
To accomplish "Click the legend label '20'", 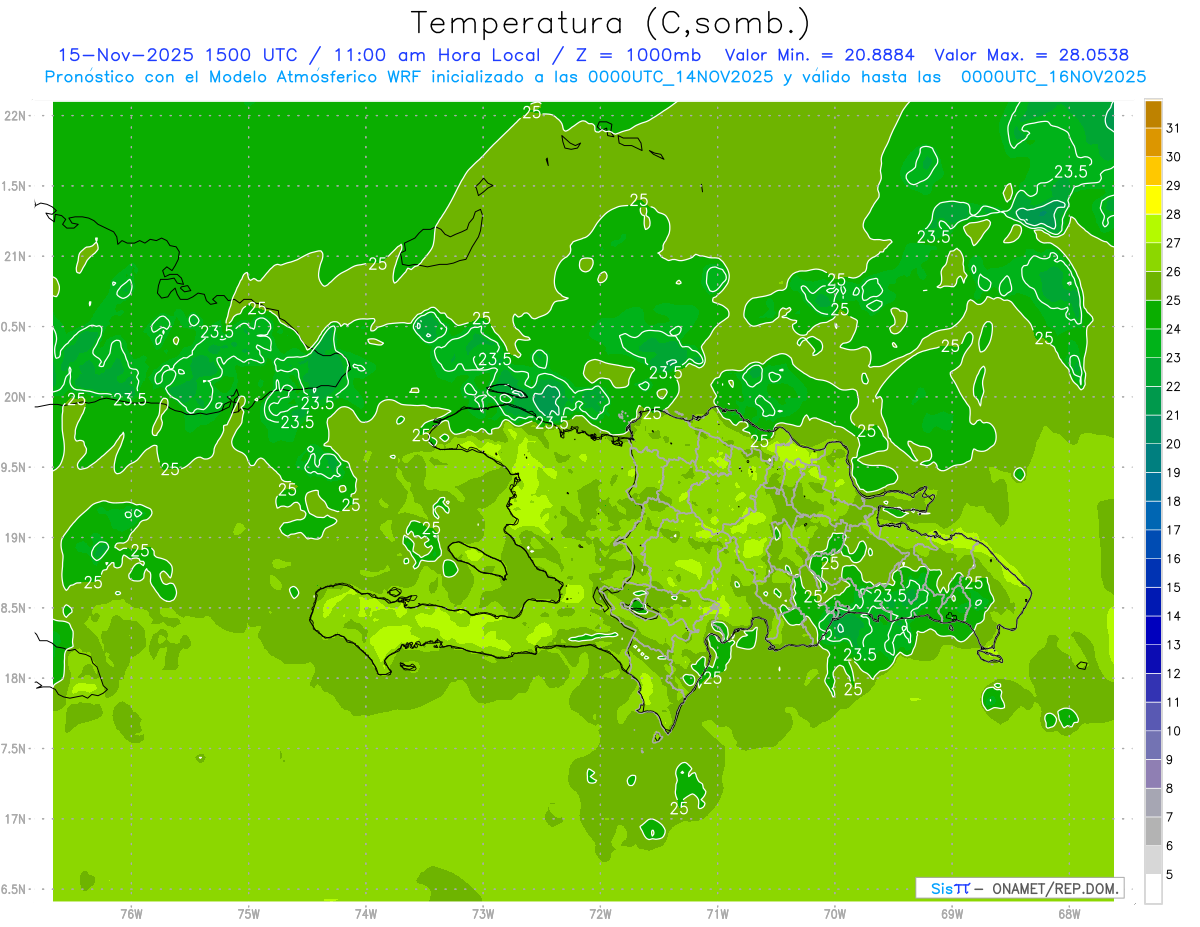I will click(1174, 444).
